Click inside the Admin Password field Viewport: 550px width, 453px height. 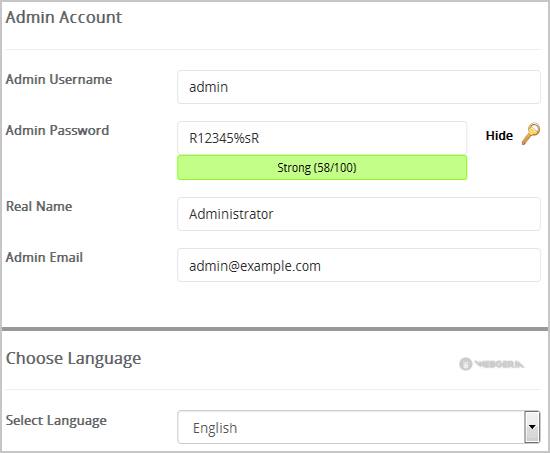(322, 138)
